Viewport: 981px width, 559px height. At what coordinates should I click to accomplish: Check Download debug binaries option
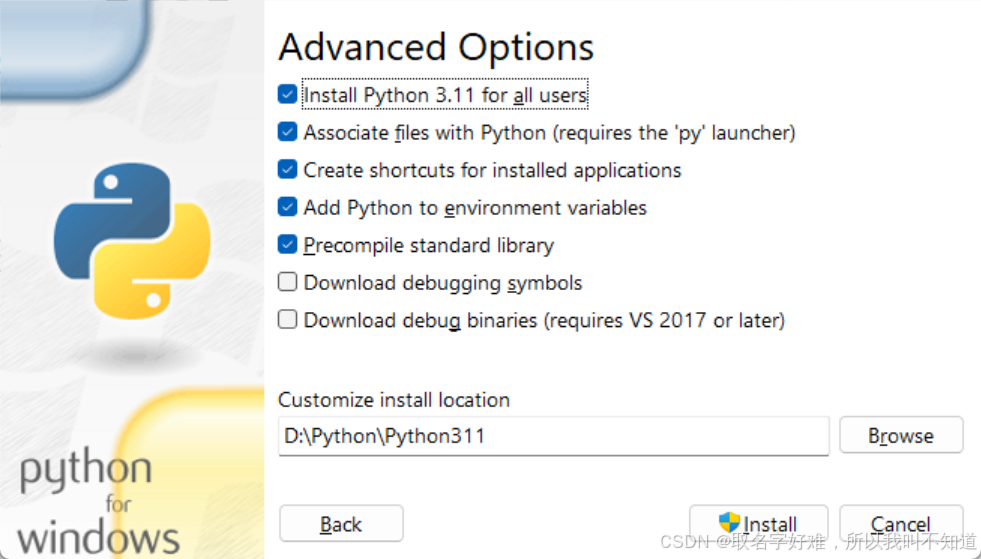pyautogui.click(x=287, y=320)
